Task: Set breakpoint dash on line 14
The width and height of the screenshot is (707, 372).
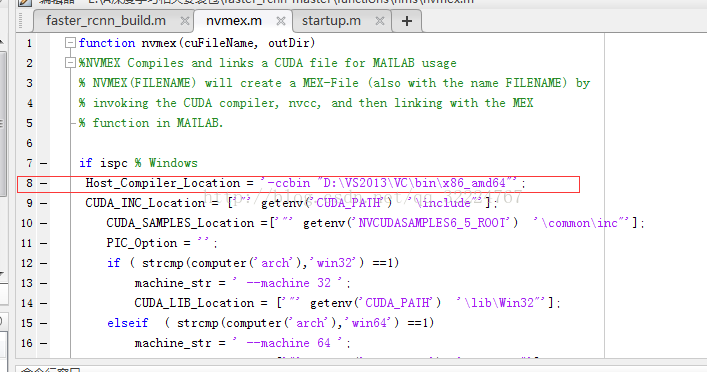Action: pos(43,303)
